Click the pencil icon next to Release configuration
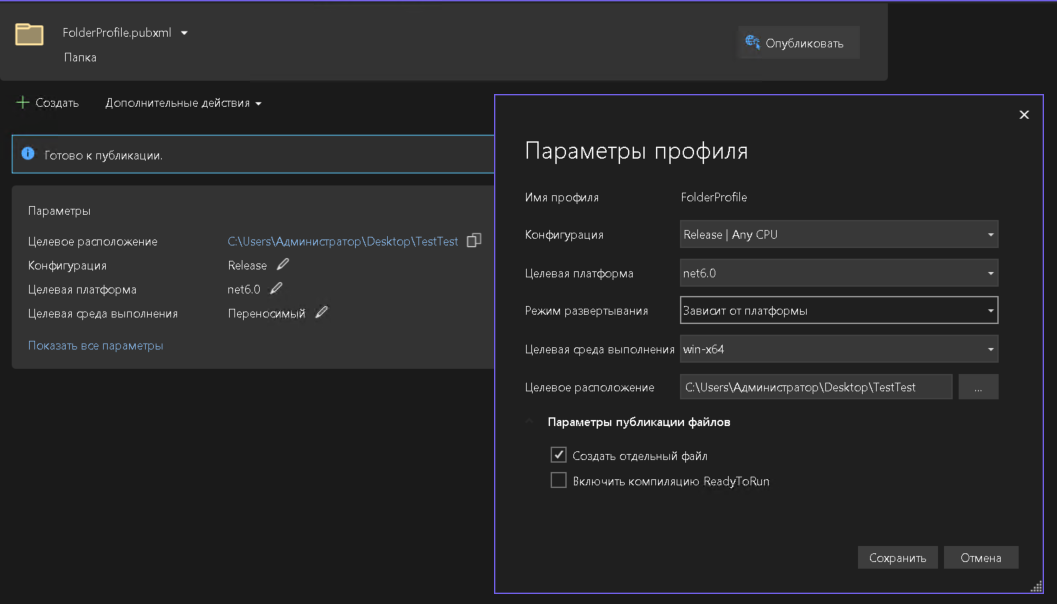The height and width of the screenshot is (604, 1057). (x=283, y=265)
